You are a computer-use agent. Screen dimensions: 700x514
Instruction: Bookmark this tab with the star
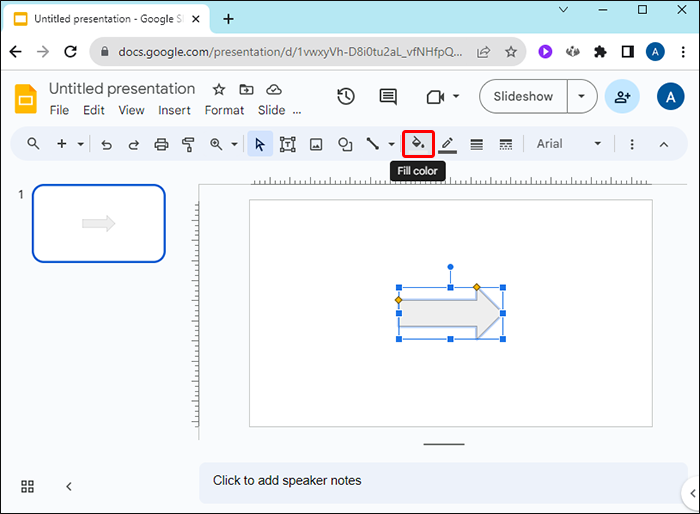[x=511, y=52]
